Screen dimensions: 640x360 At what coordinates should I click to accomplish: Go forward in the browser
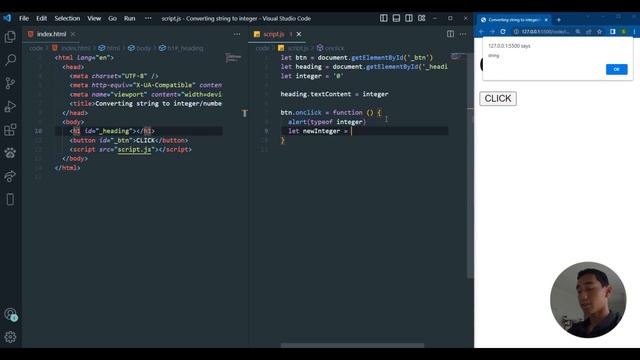(x=492, y=31)
